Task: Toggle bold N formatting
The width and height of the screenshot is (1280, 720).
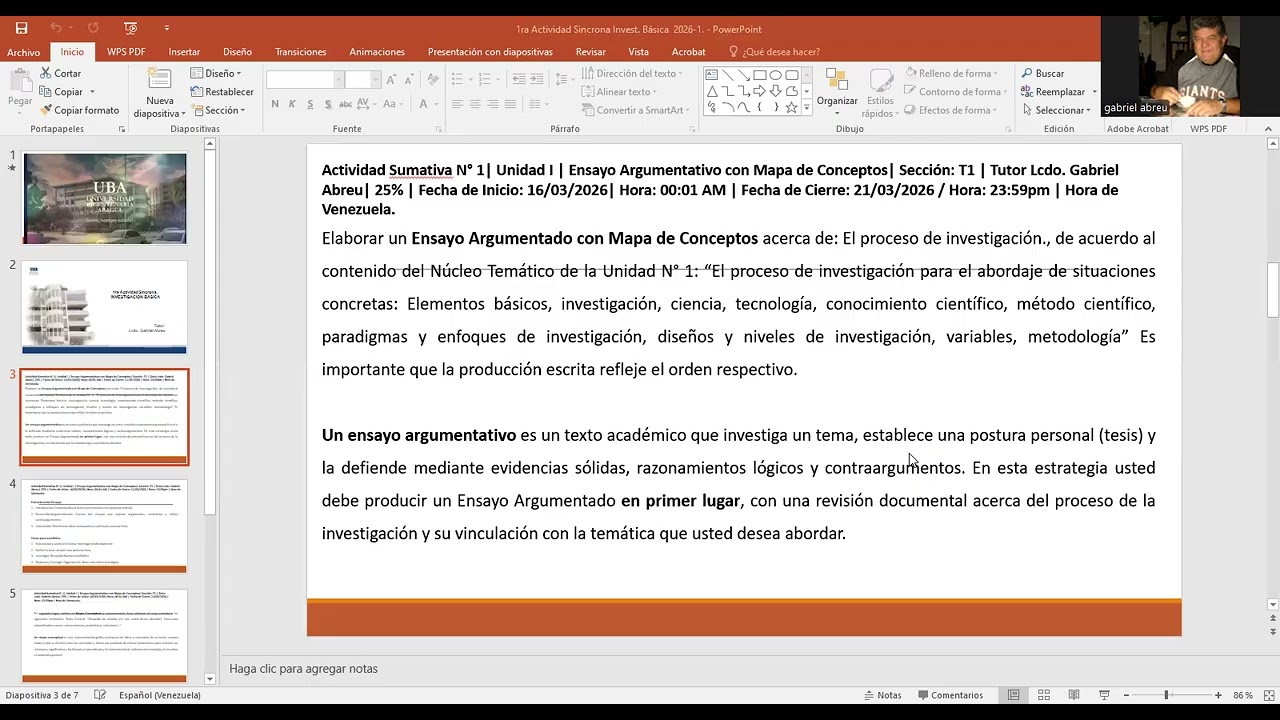Action: [275, 104]
